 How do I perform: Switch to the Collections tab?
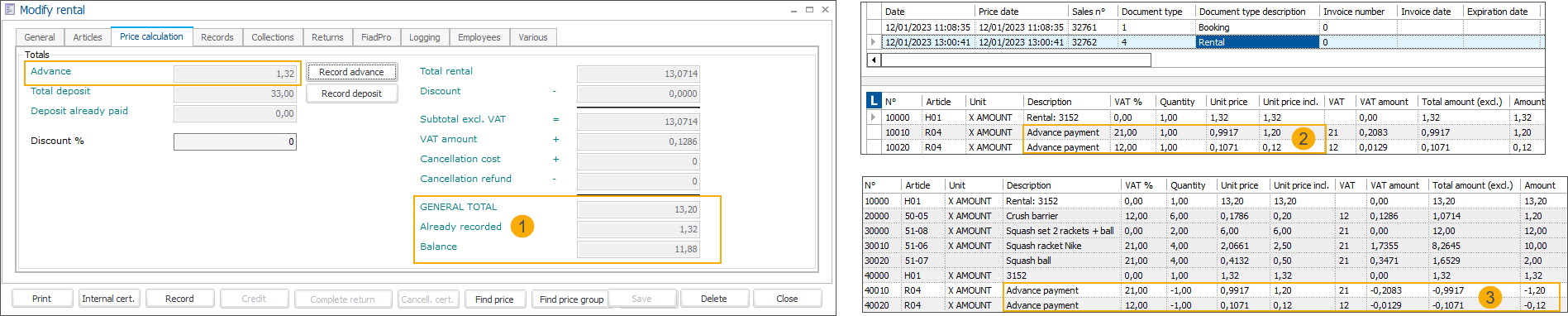(x=273, y=37)
